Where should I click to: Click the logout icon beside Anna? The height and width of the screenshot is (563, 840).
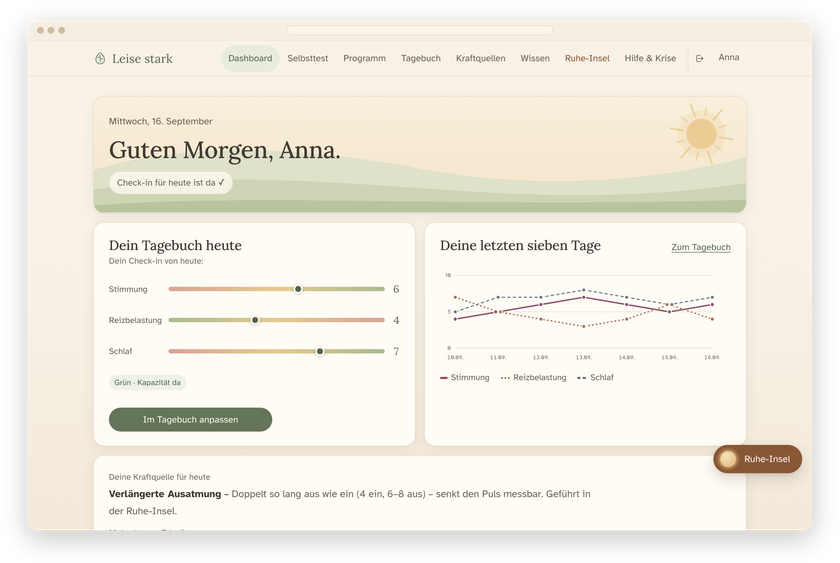(700, 58)
